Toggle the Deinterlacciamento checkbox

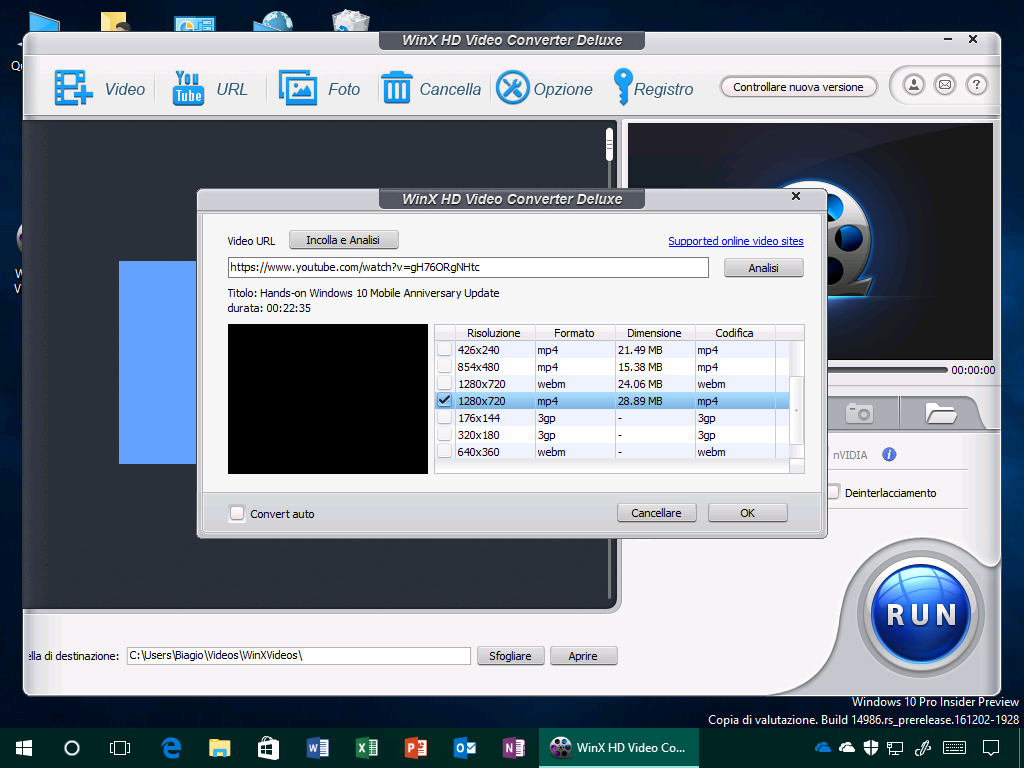pos(834,492)
